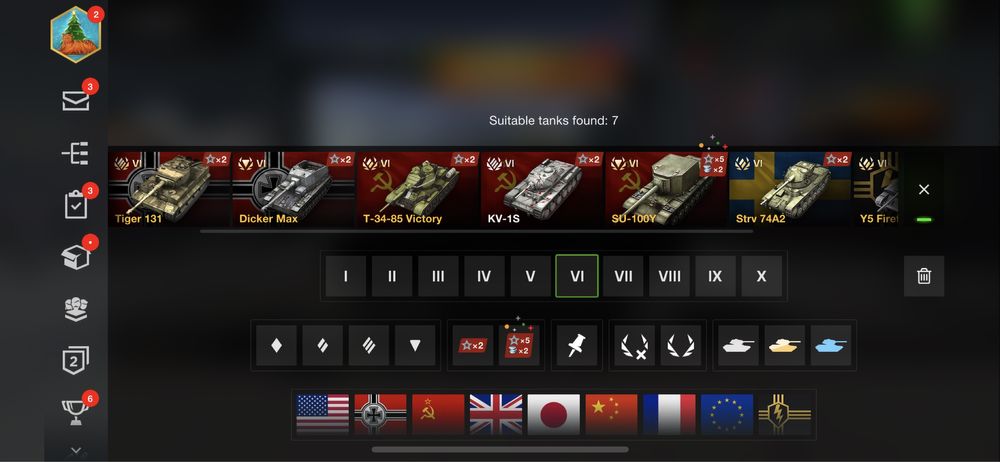Viewport: 1000px width, 462px height.
Task: Toggle the x2 star bonus filter
Action: (x=473, y=345)
